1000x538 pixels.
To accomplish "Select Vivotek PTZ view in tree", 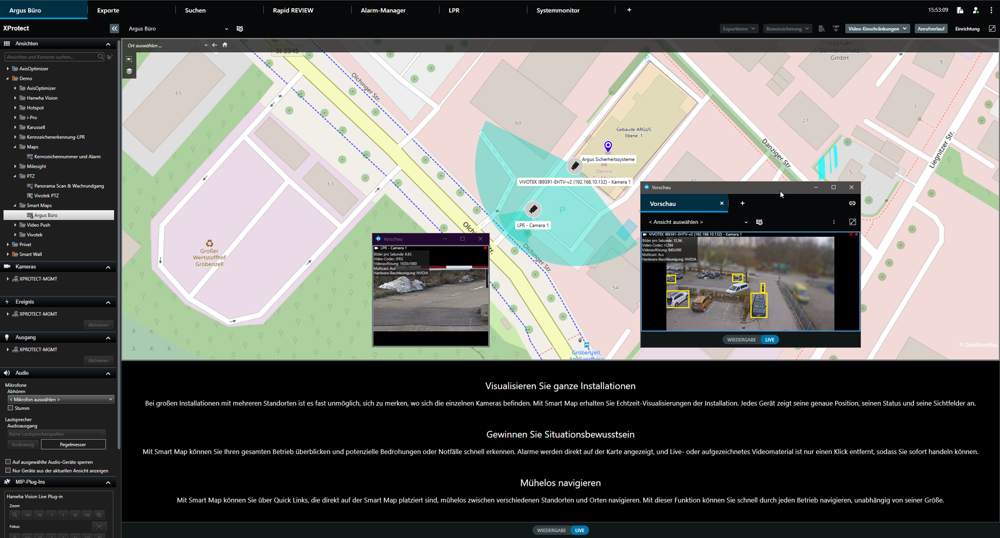I will click(46, 195).
